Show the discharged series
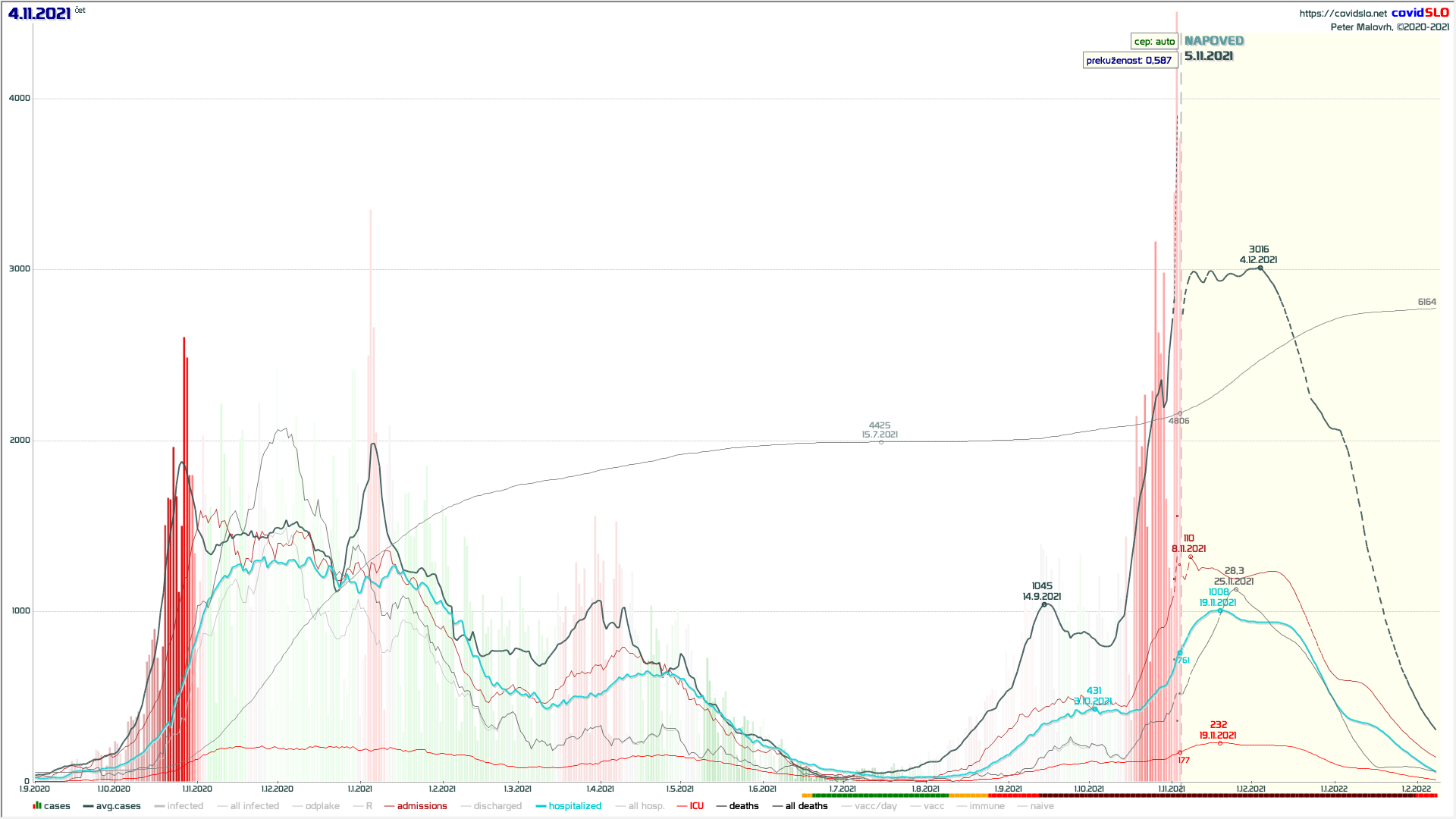This screenshot has width=1456, height=819. point(497,806)
